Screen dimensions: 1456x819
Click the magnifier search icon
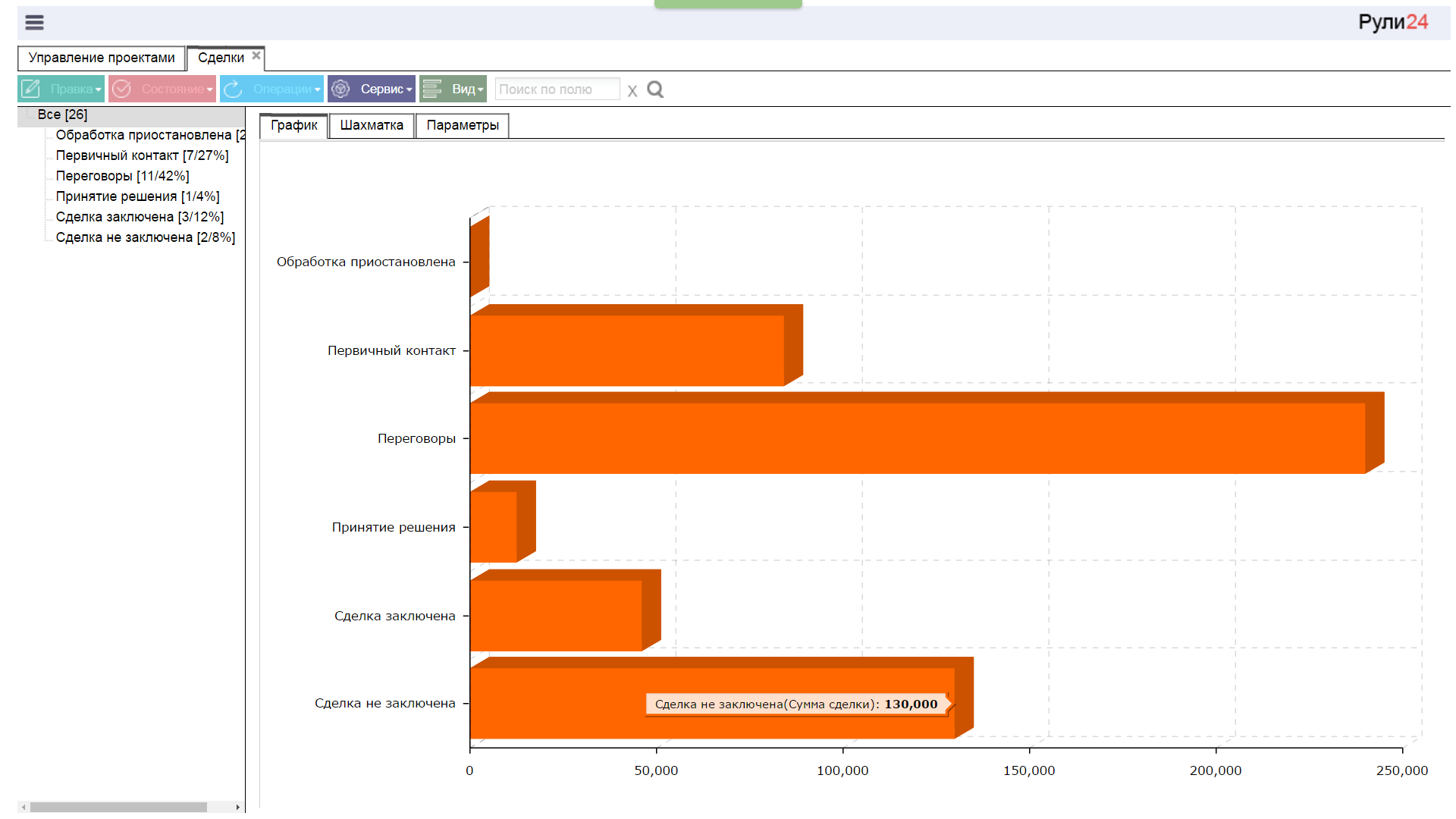click(x=655, y=89)
